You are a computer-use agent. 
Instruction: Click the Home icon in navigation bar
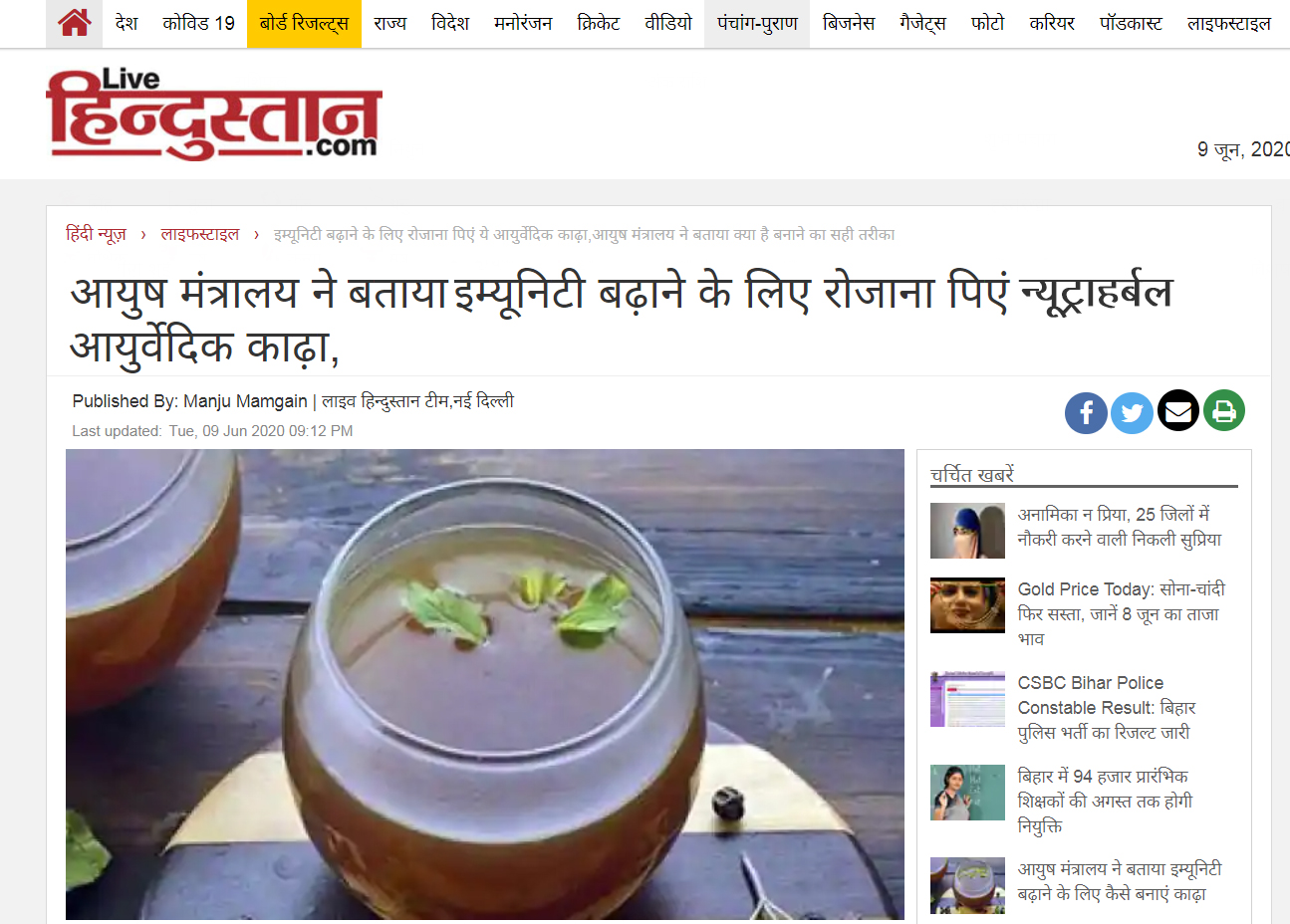click(x=75, y=23)
